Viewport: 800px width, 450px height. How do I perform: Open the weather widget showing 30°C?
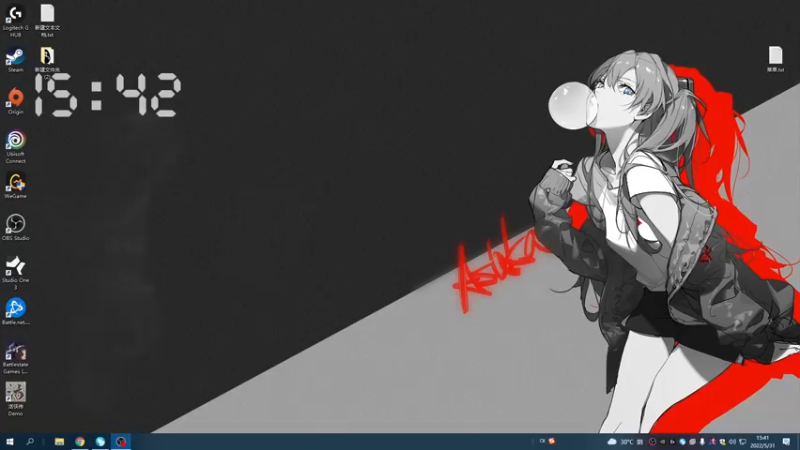(x=620, y=442)
